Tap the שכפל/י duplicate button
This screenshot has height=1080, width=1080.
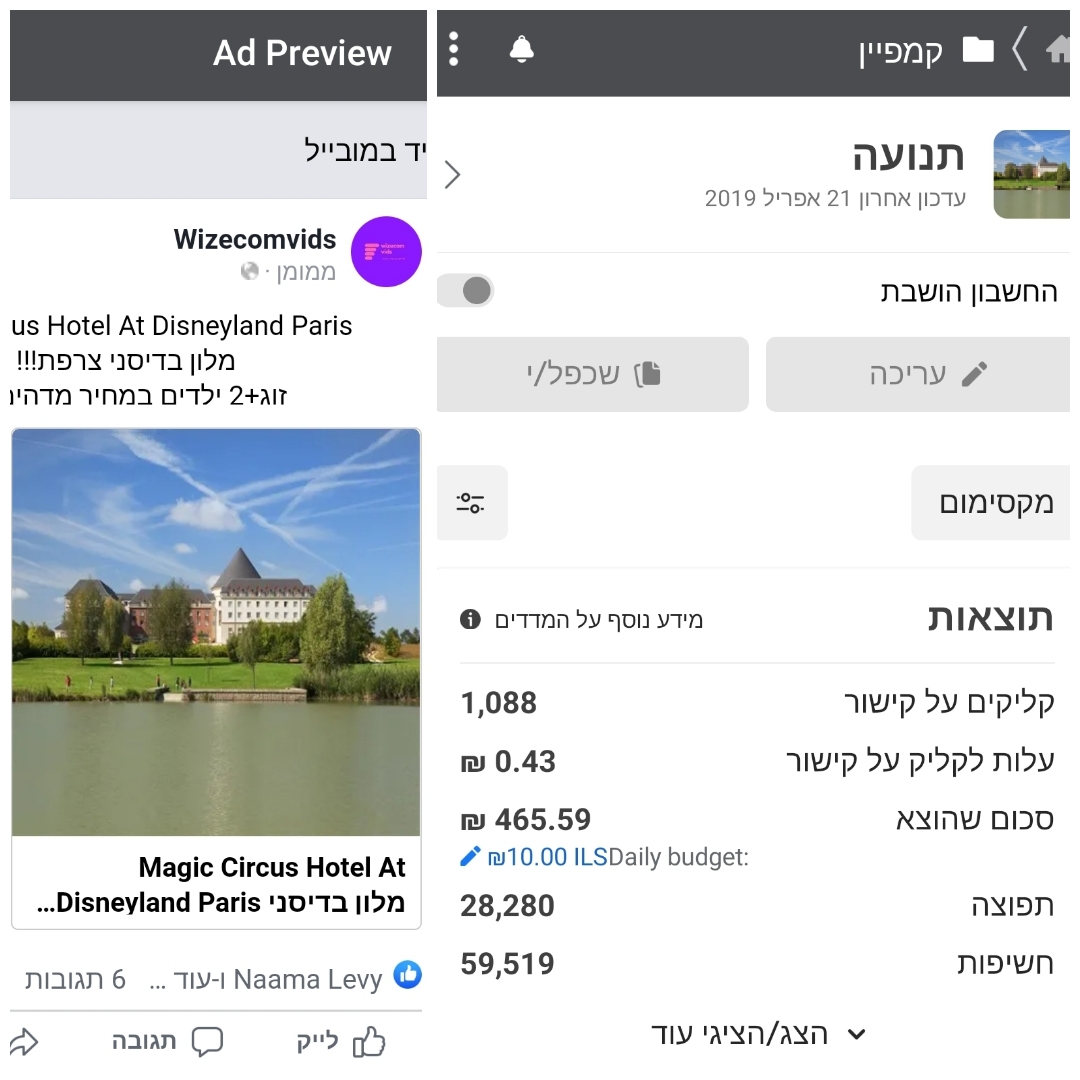pos(592,374)
